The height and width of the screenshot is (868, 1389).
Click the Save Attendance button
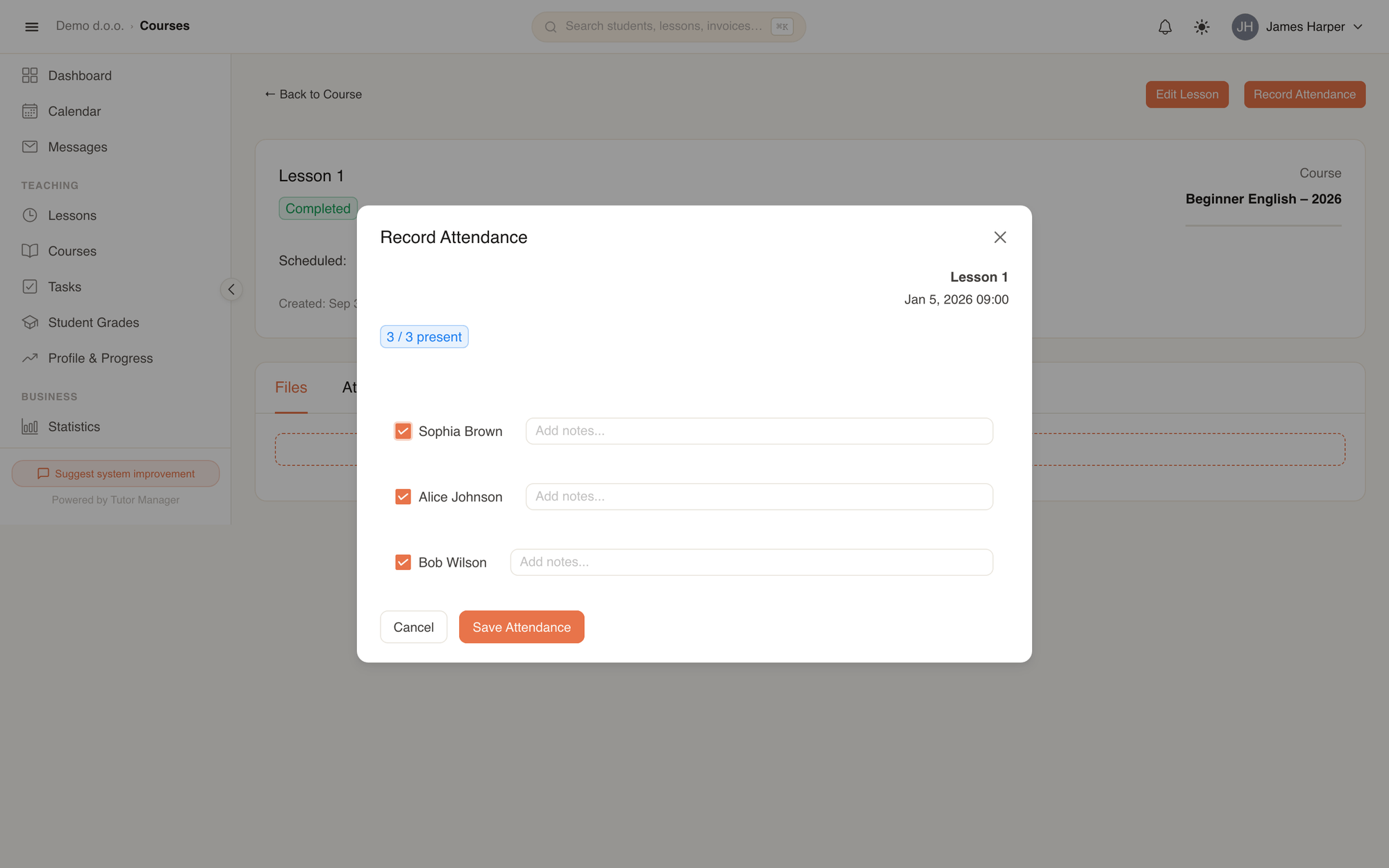point(522,627)
